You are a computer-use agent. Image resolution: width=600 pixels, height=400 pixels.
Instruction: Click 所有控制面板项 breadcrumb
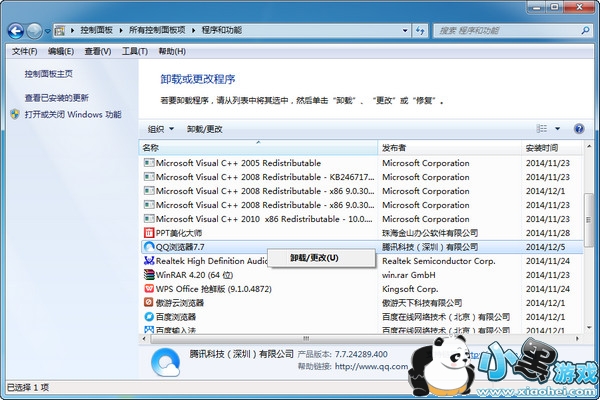click(157, 30)
